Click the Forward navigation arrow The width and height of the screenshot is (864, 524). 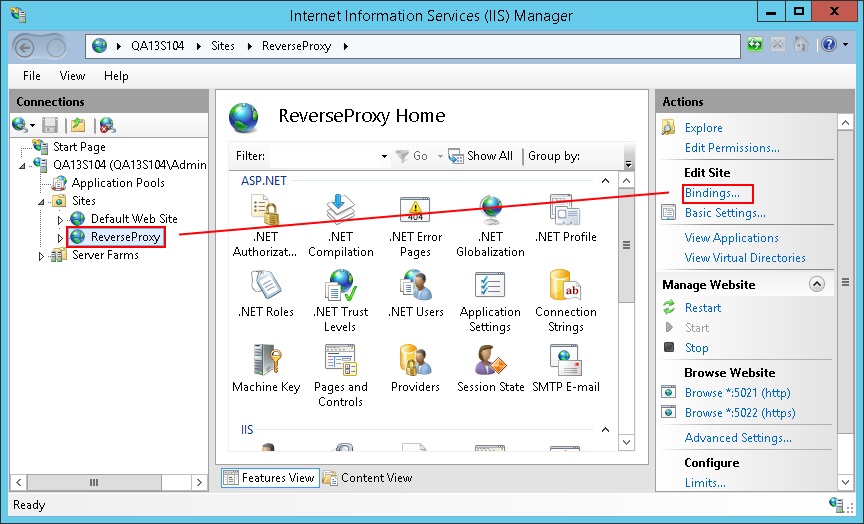pyautogui.click(x=56, y=48)
